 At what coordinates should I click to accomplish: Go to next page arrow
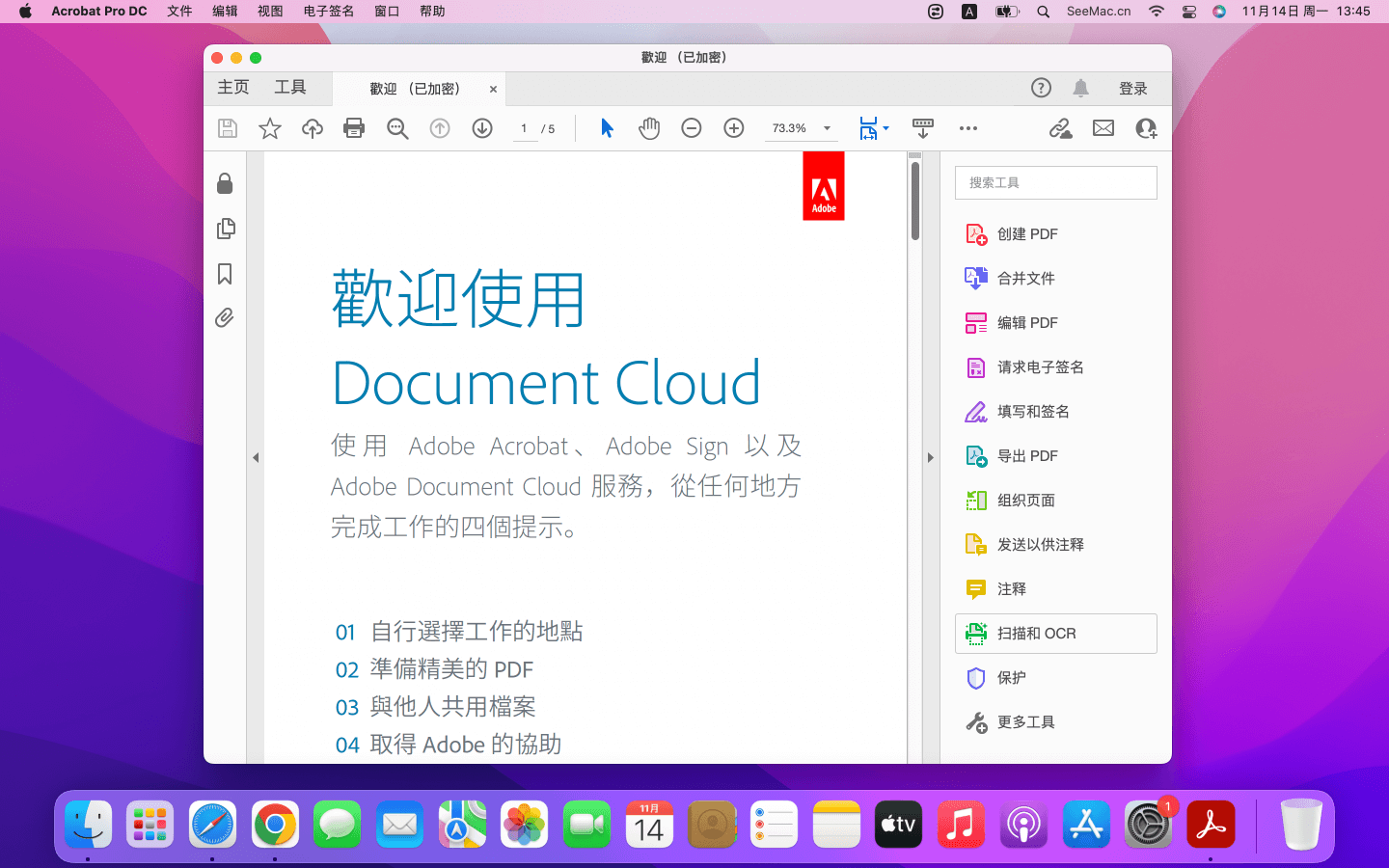(x=482, y=128)
